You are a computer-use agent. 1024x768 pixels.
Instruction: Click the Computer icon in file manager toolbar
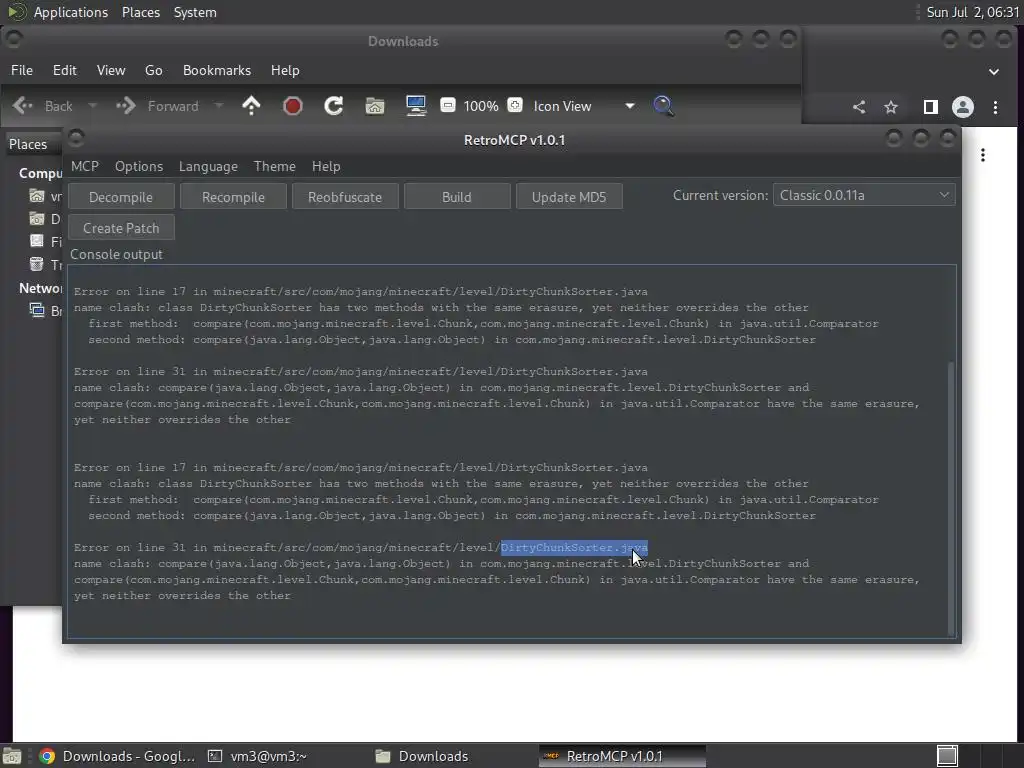[416, 106]
